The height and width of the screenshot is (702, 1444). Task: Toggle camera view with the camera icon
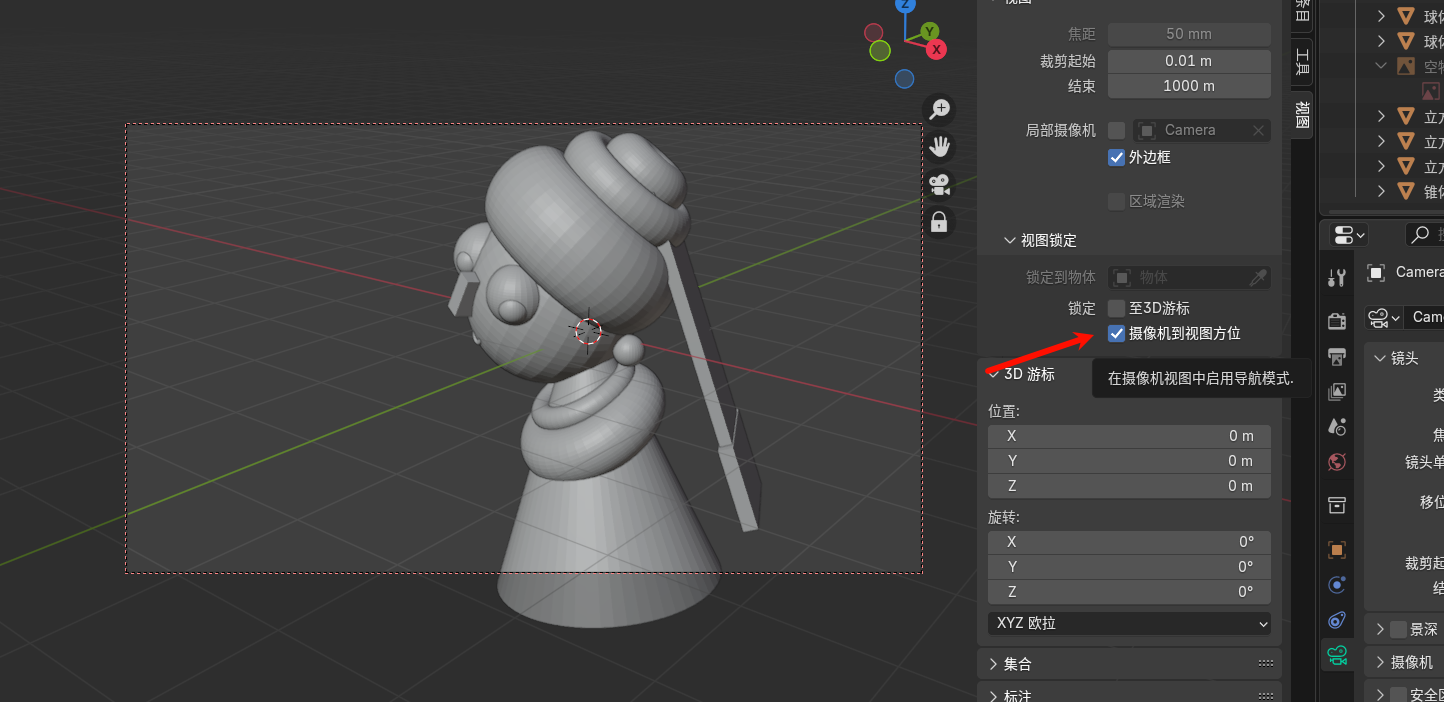coord(939,184)
